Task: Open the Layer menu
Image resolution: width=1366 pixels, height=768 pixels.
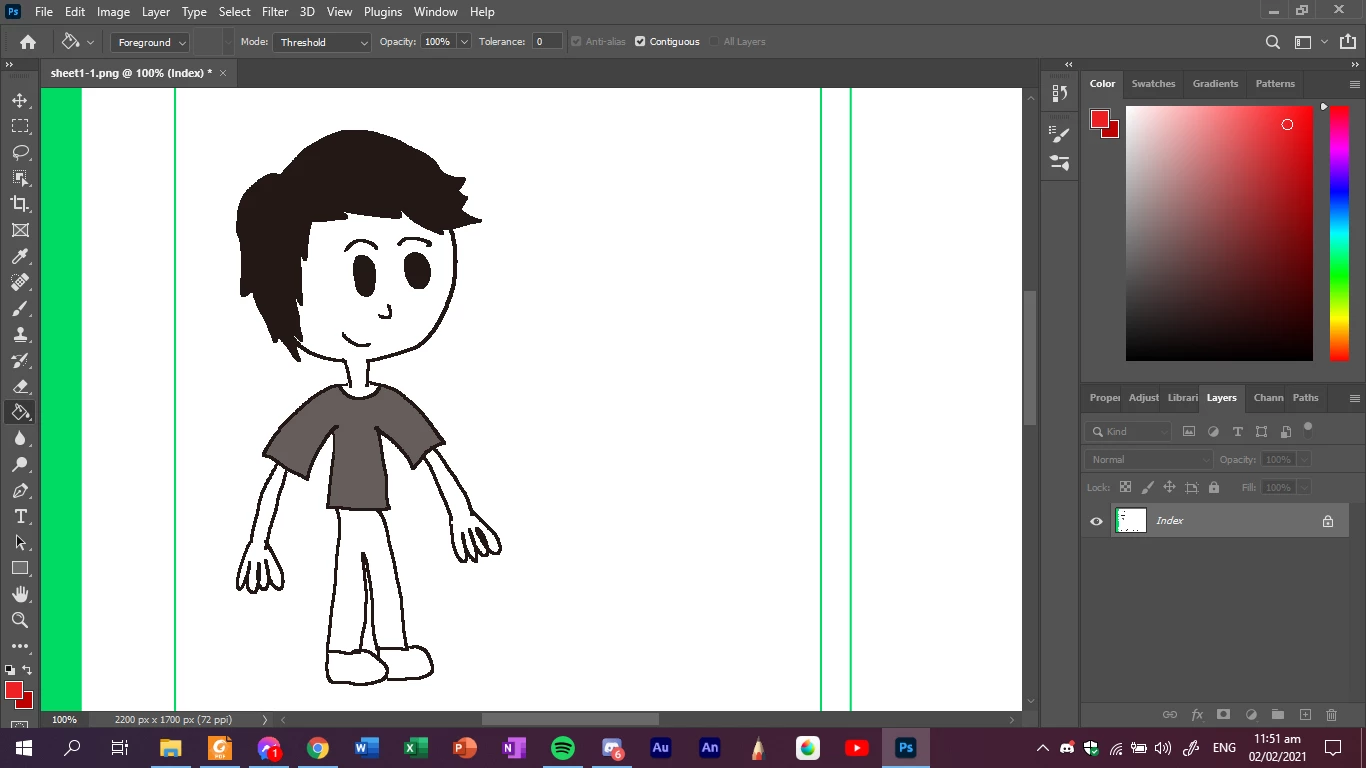Action: [x=155, y=12]
